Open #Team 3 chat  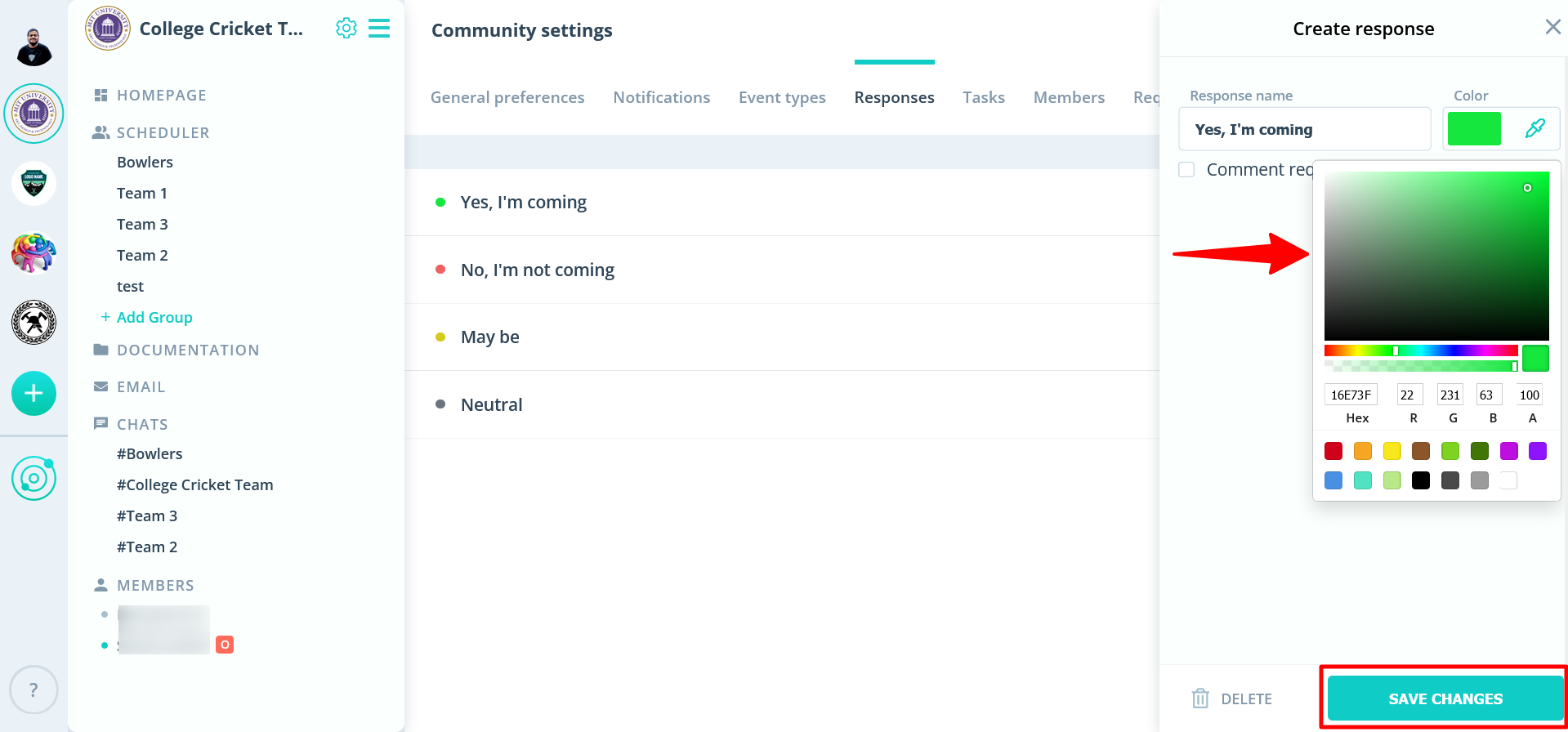147,516
